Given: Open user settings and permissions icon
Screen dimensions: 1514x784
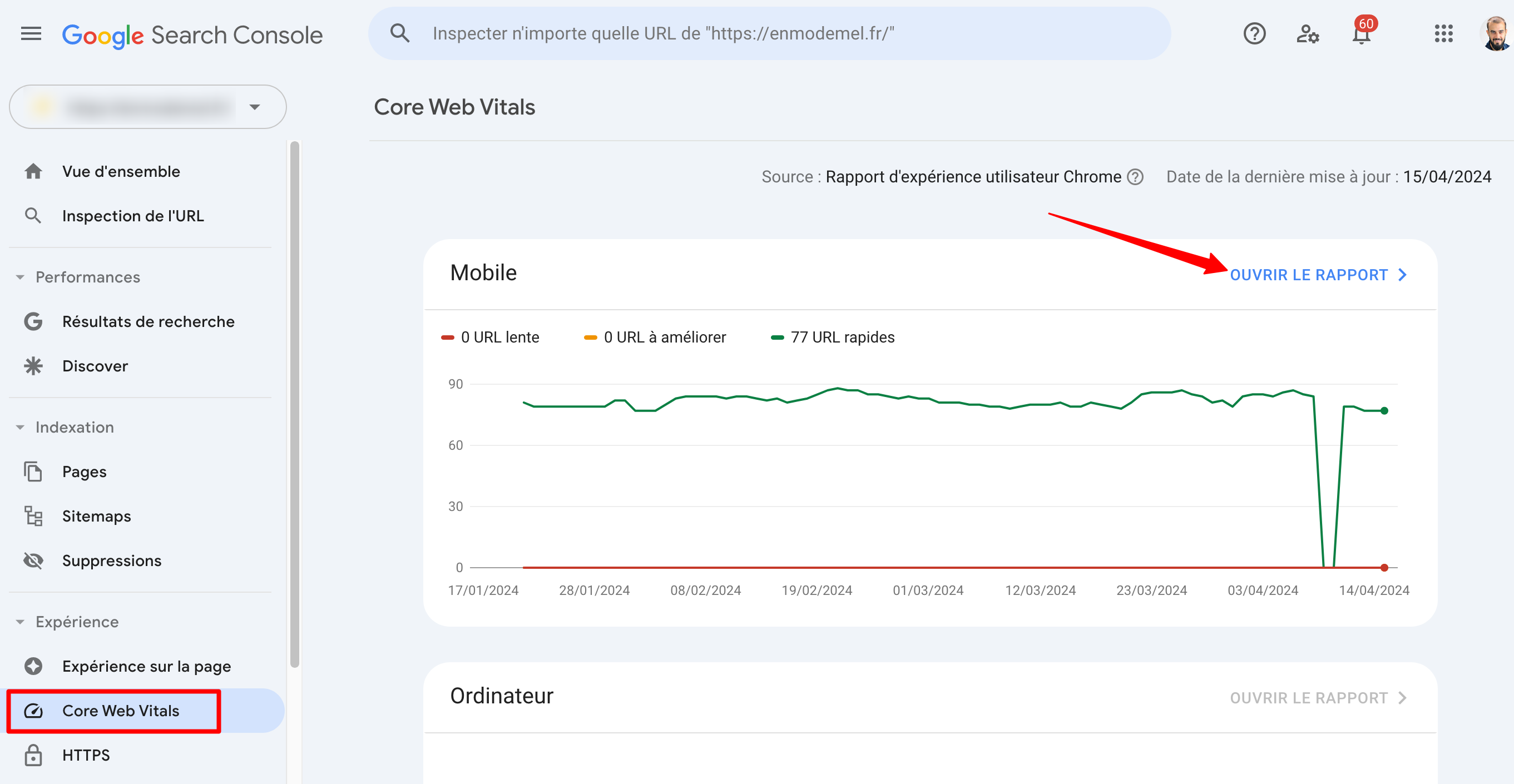Looking at the screenshot, I should tap(1308, 33).
